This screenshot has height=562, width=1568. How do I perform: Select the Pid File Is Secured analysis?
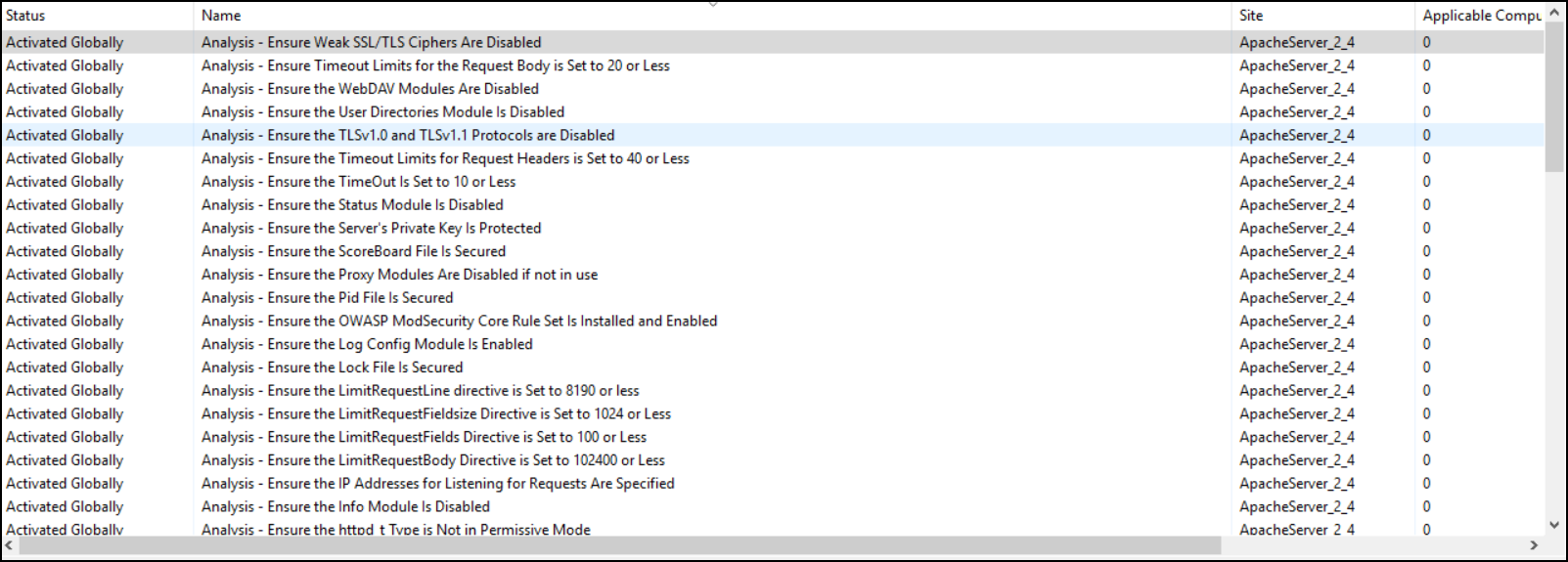tap(327, 298)
